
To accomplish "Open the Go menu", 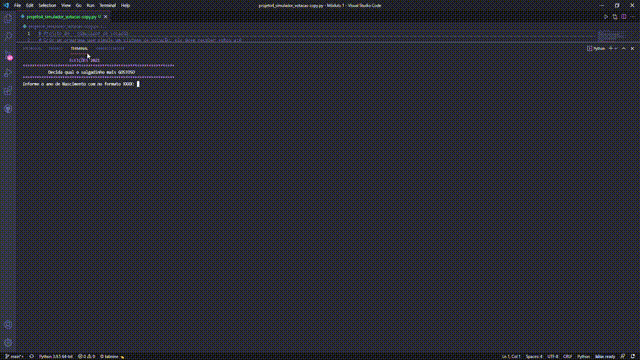I will (x=78, y=5).
